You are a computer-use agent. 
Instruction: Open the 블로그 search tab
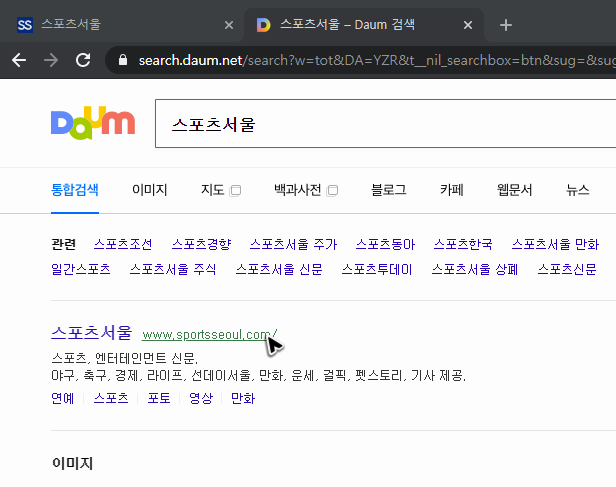click(x=389, y=190)
